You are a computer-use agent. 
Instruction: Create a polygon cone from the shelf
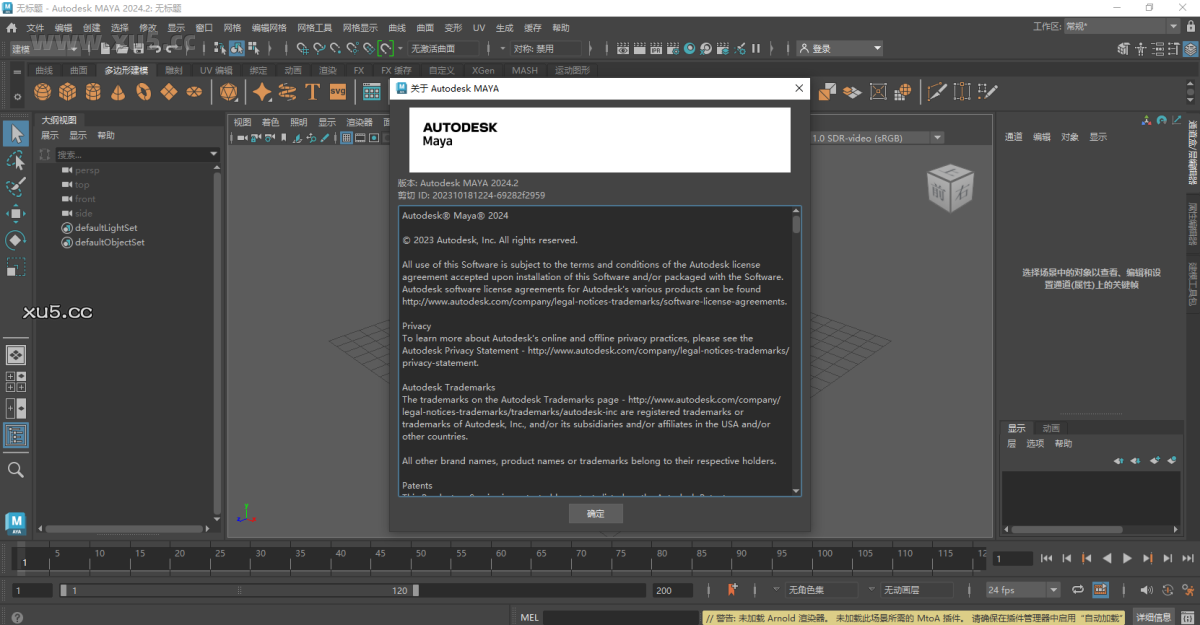[x=119, y=91]
